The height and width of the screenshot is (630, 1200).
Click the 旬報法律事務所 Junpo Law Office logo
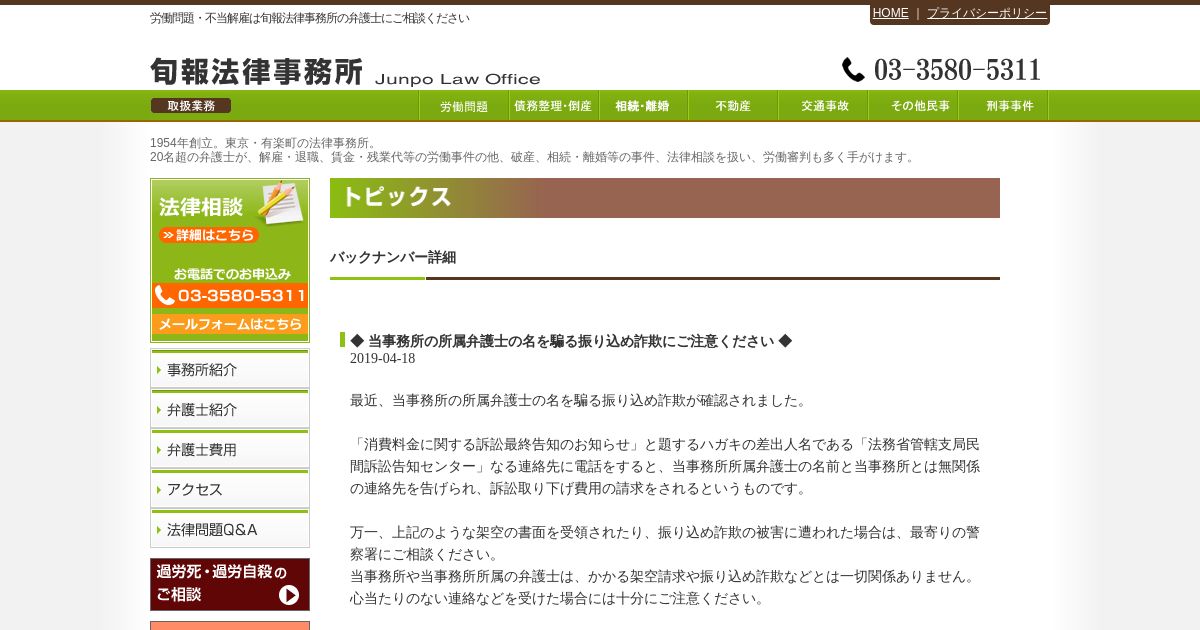[345, 72]
